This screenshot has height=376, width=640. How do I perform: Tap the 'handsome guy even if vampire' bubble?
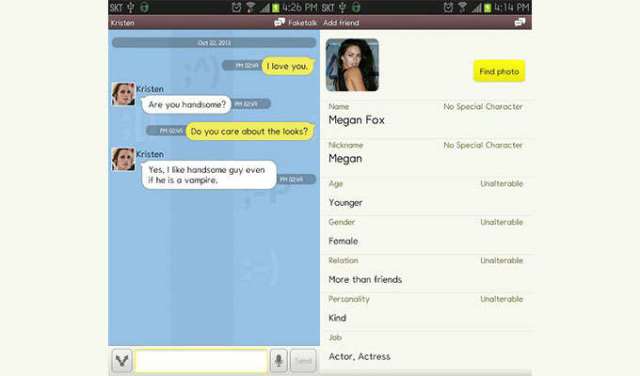pos(209,175)
